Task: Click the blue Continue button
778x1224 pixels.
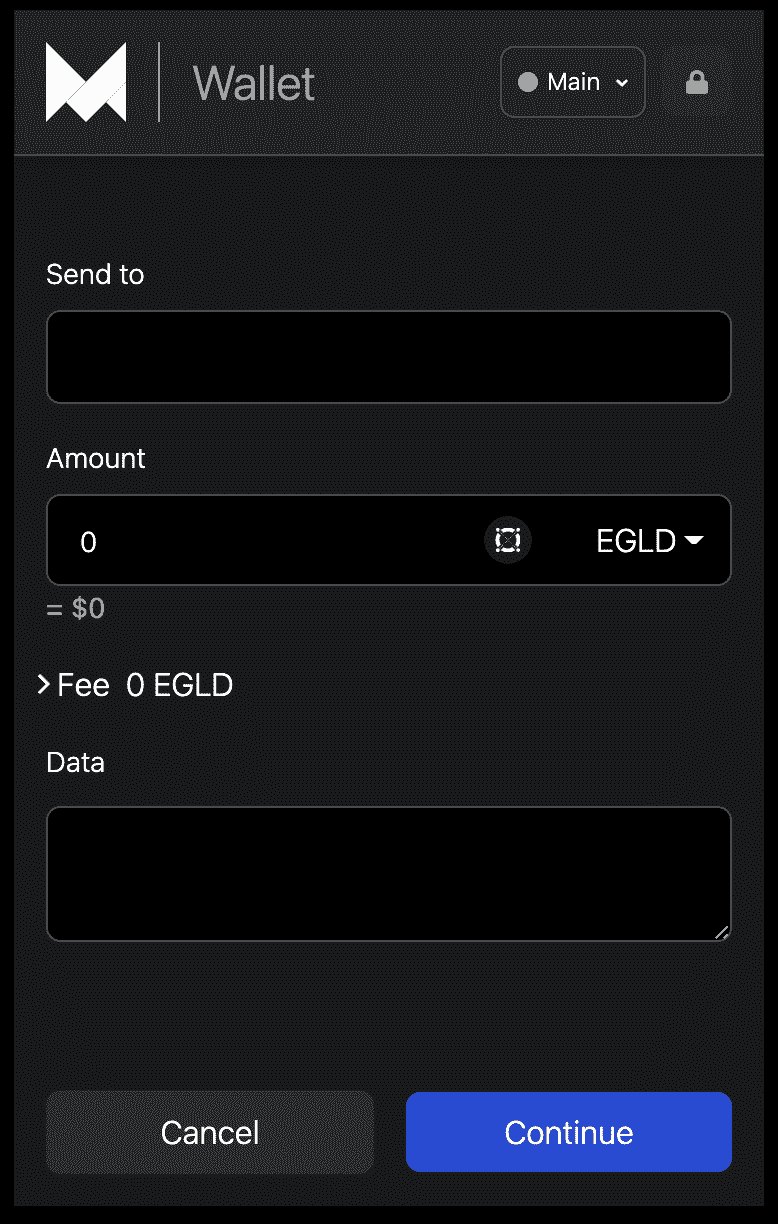Action: click(568, 1132)
